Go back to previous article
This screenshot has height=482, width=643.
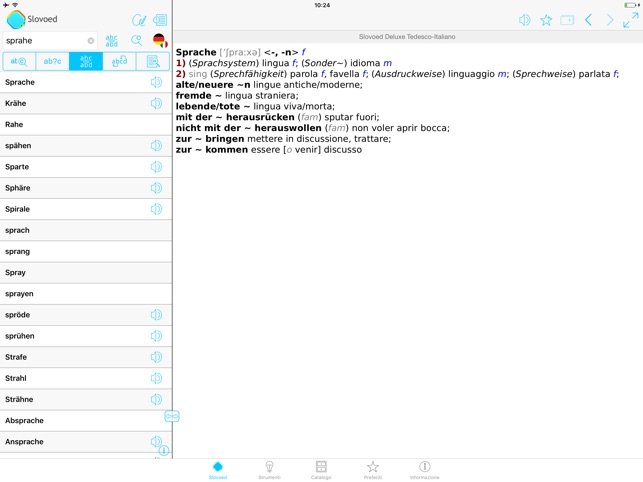coord(588,20)
